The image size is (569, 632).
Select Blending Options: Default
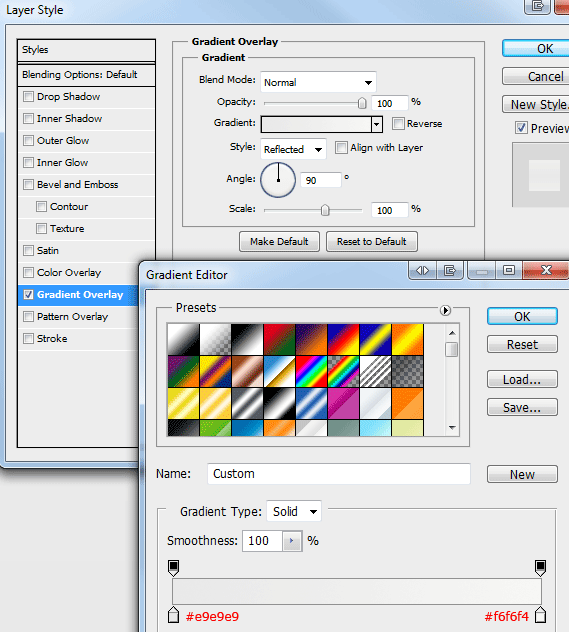click(86, 75)
